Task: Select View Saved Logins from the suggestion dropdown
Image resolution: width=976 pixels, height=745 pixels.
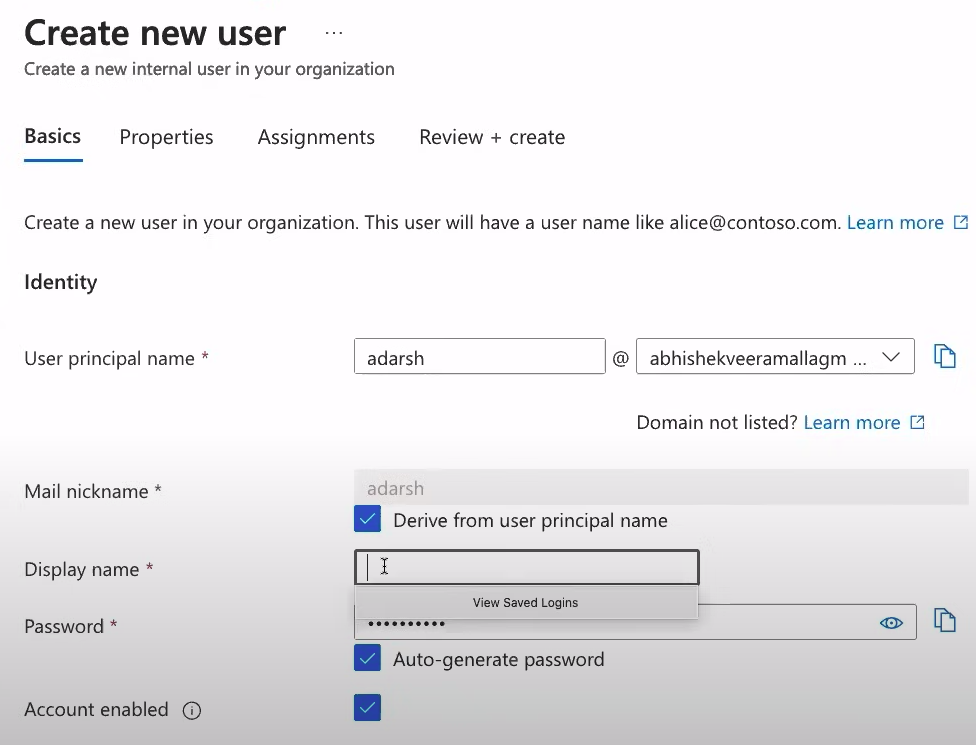Action: tap(525, 602)
